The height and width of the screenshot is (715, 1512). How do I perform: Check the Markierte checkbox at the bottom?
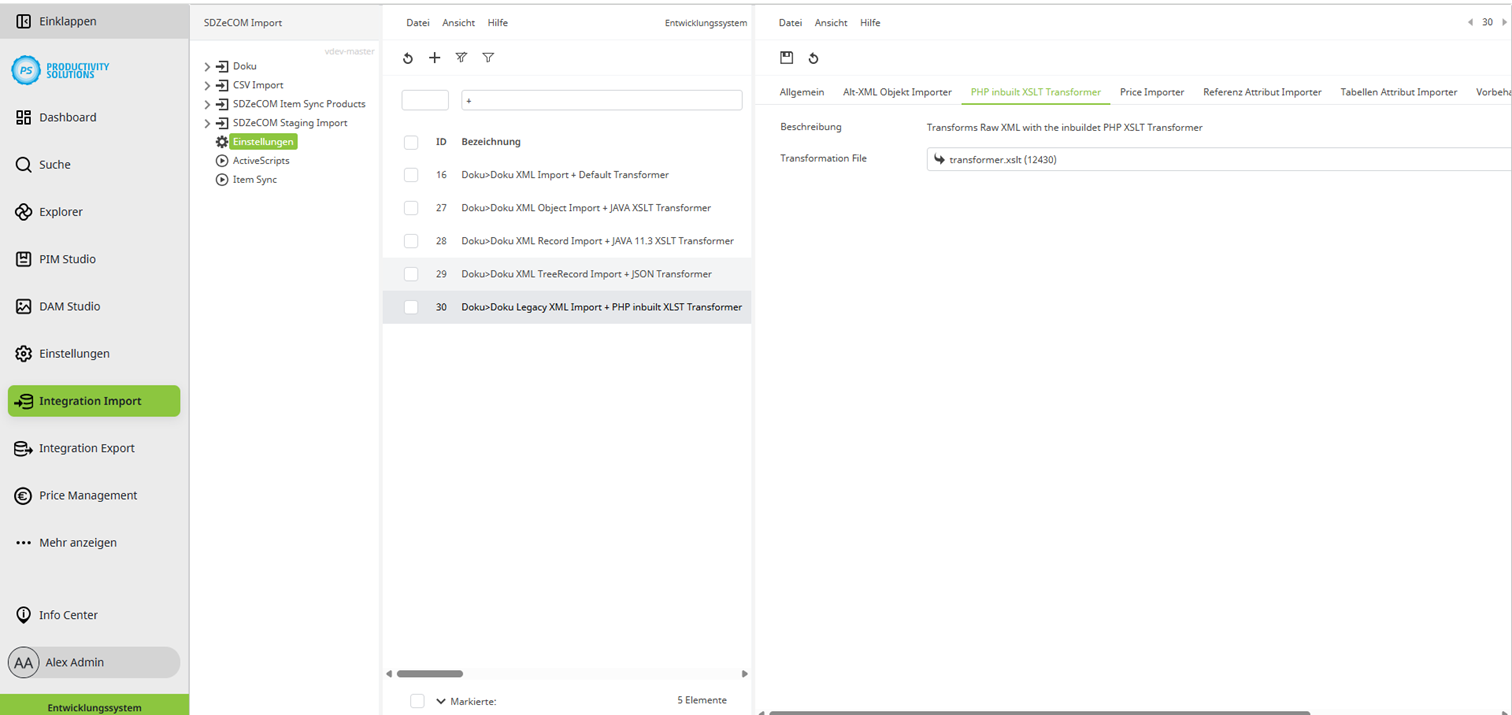[x=417, y=700]
